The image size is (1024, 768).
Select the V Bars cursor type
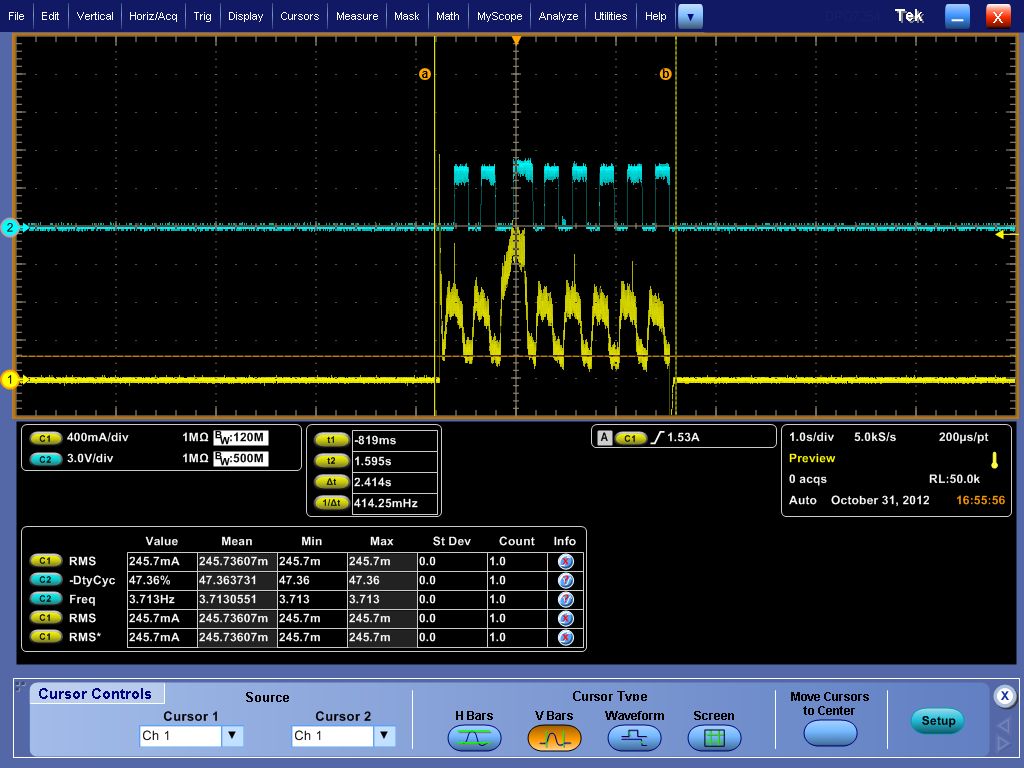554,738
